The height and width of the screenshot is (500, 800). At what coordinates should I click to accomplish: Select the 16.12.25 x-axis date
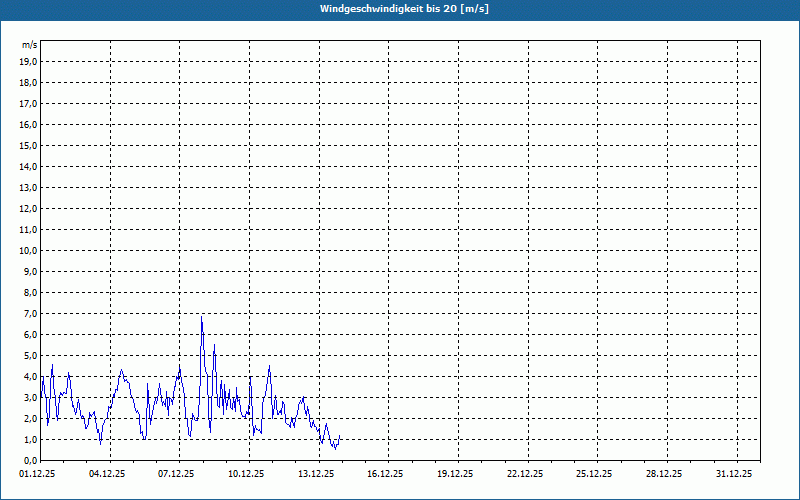click(x=385, y=474)
